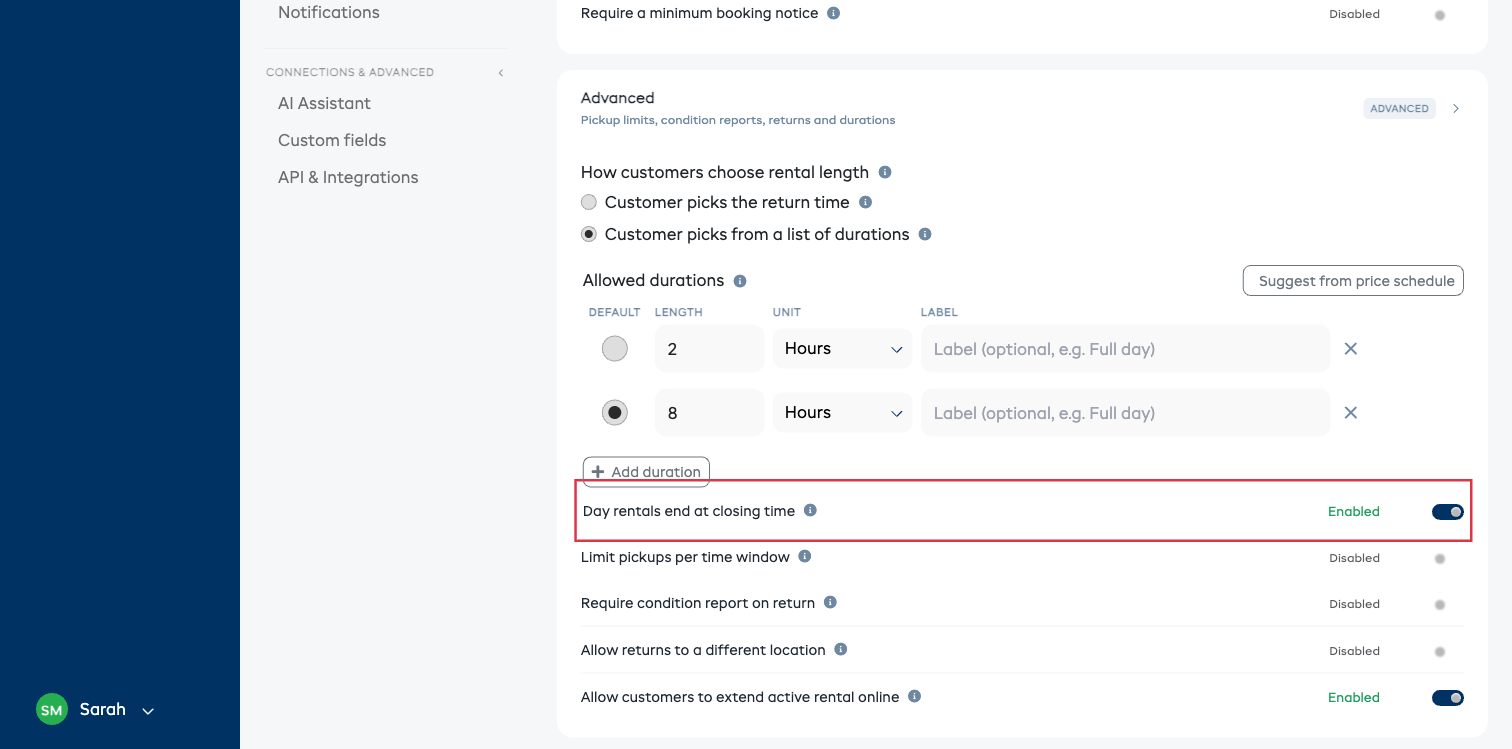
Task: Click the 'Enabled' status for Day rentals
Action: [1354, 512]
